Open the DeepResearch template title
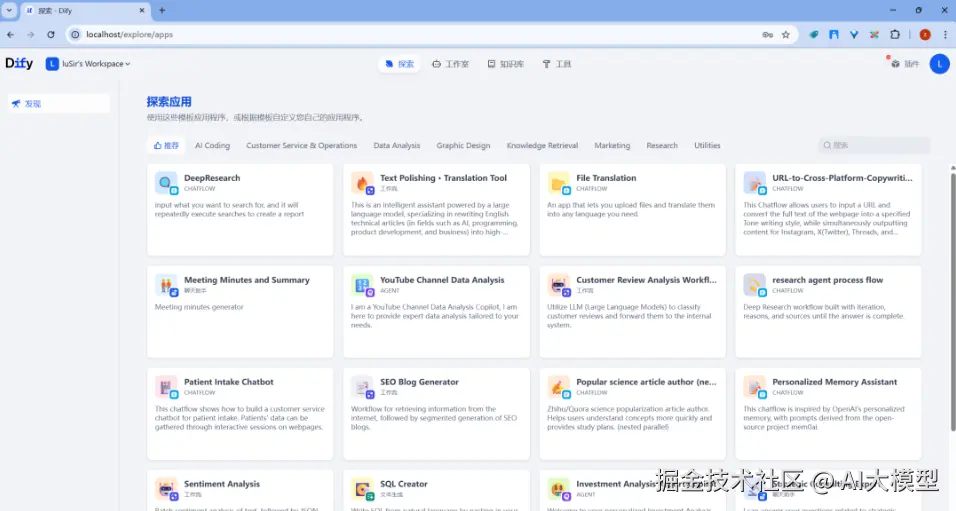 pyautogui.click(x=212, y=178)
